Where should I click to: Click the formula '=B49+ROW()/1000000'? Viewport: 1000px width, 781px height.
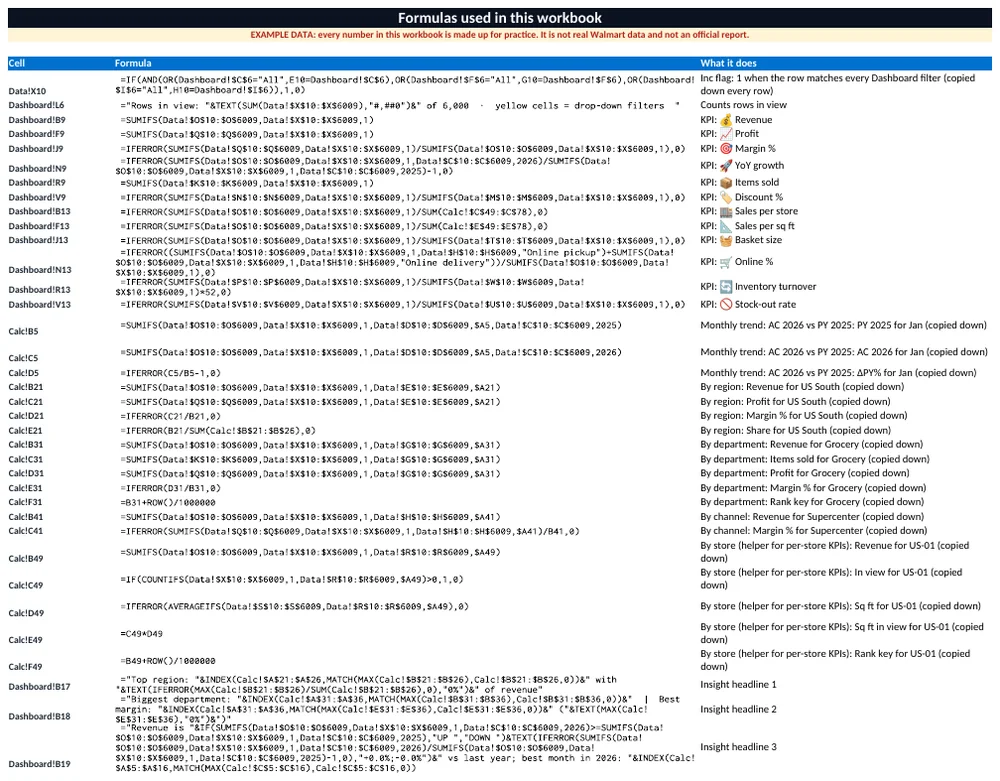[168, 661]
